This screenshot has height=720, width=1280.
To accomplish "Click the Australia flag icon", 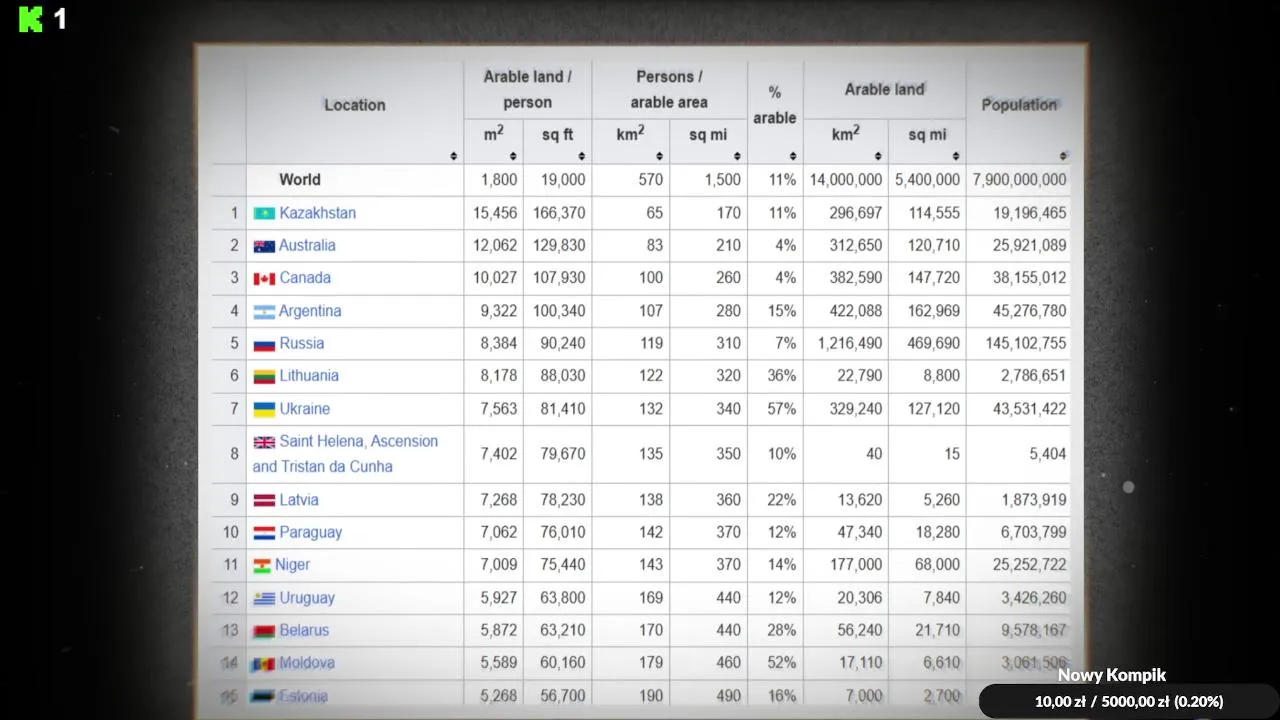I will tap(264, 246).
